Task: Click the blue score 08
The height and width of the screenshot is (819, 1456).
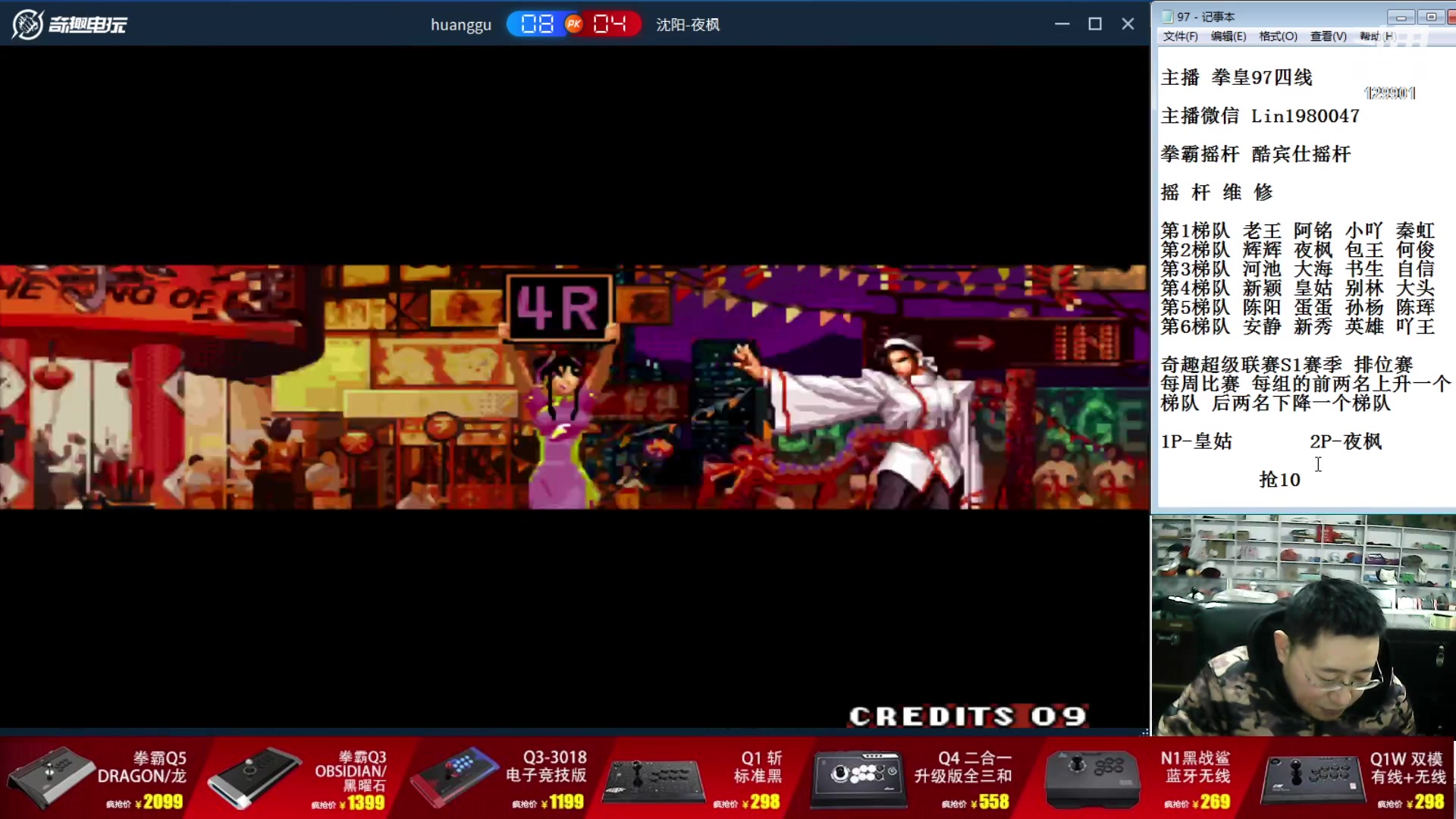Action: pos(537,24)
